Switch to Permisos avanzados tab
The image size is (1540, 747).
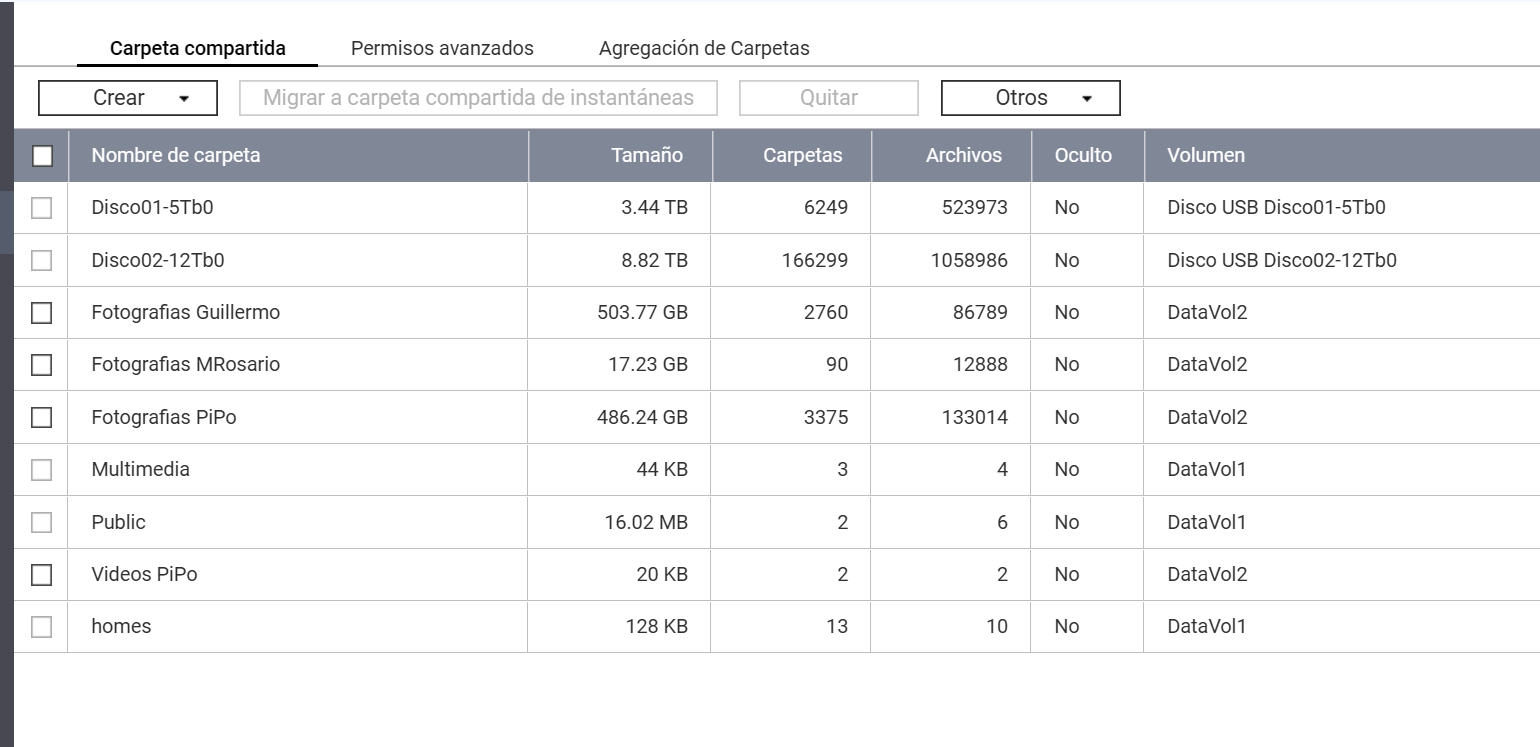pyautogui.click(x=442, y=48)
